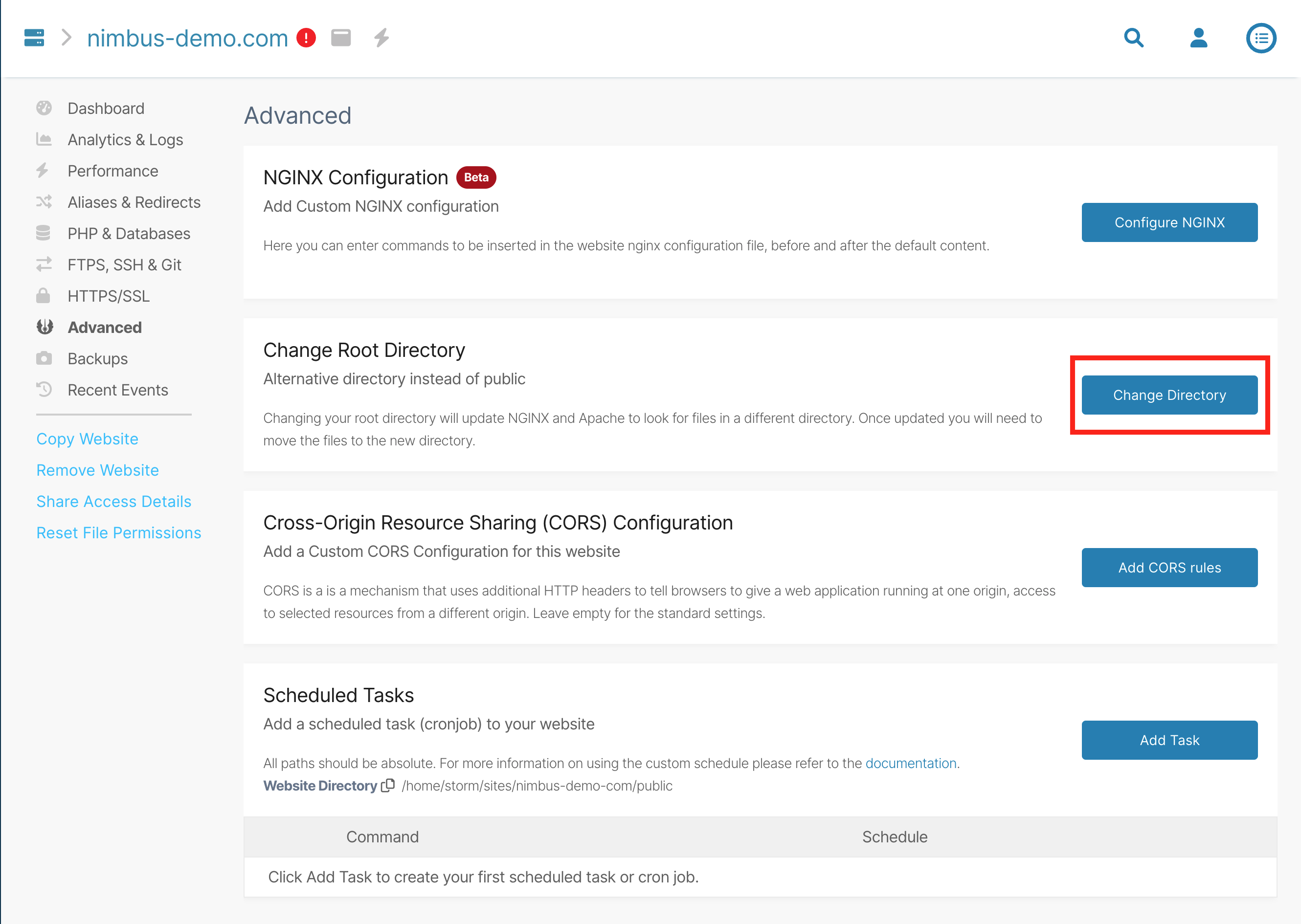1301x924 pixels.
Task: Open Performance in the sidebar
Action: (x=112, y=171)
